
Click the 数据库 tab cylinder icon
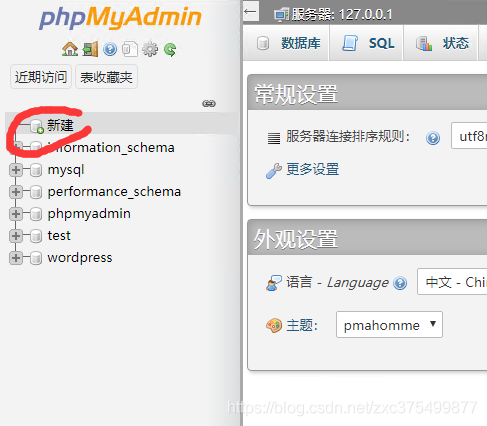[263, 43]
